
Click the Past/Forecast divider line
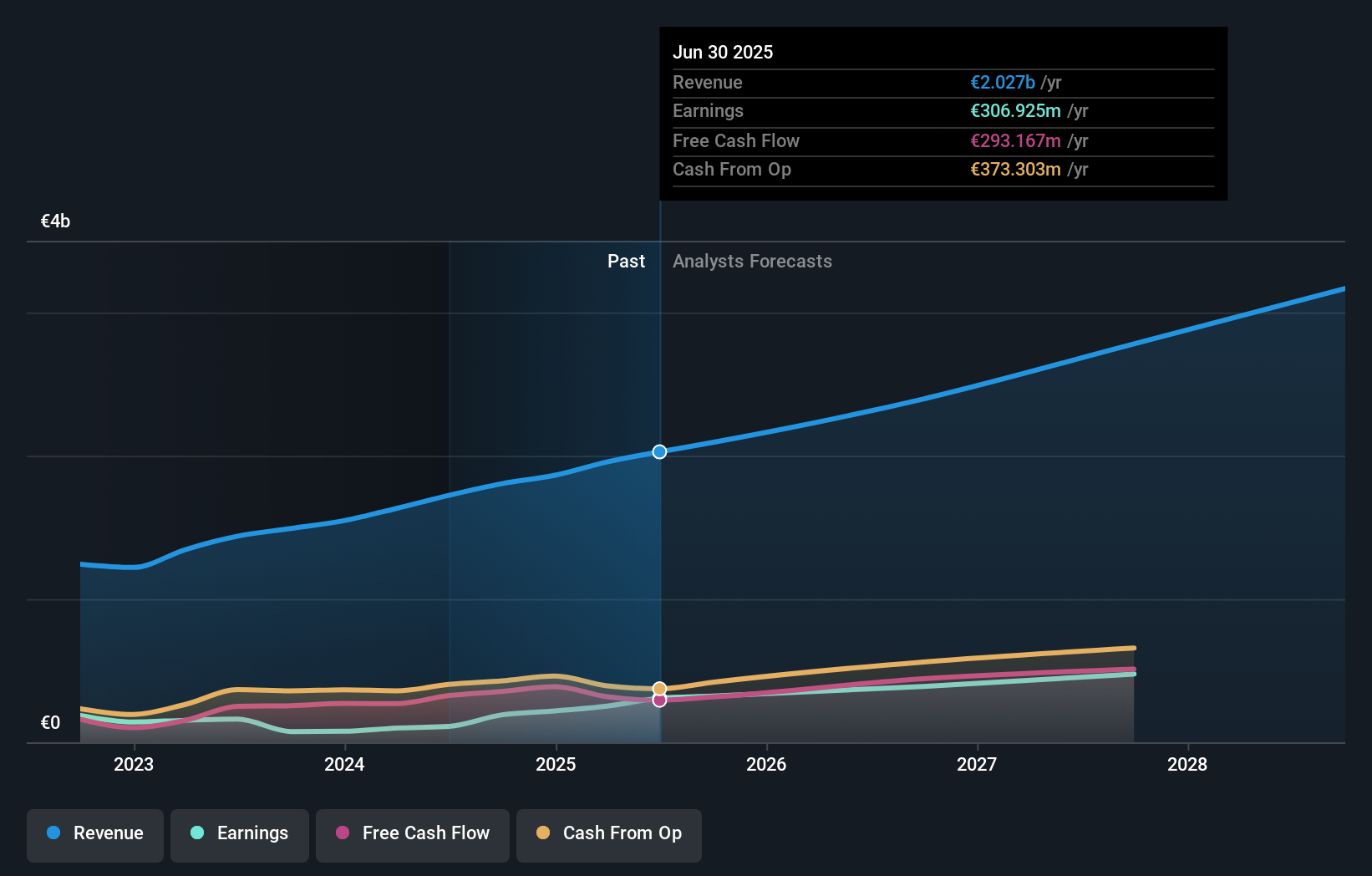pyautogui.click(x=659, y=502)
